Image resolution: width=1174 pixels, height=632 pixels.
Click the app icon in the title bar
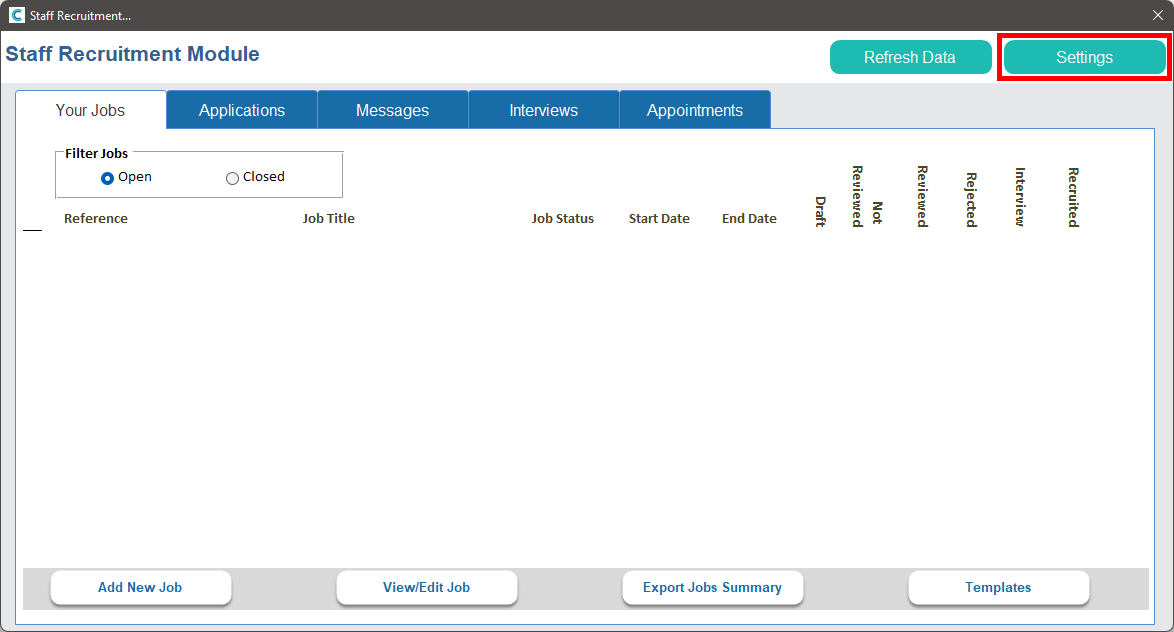pos(16,15)
